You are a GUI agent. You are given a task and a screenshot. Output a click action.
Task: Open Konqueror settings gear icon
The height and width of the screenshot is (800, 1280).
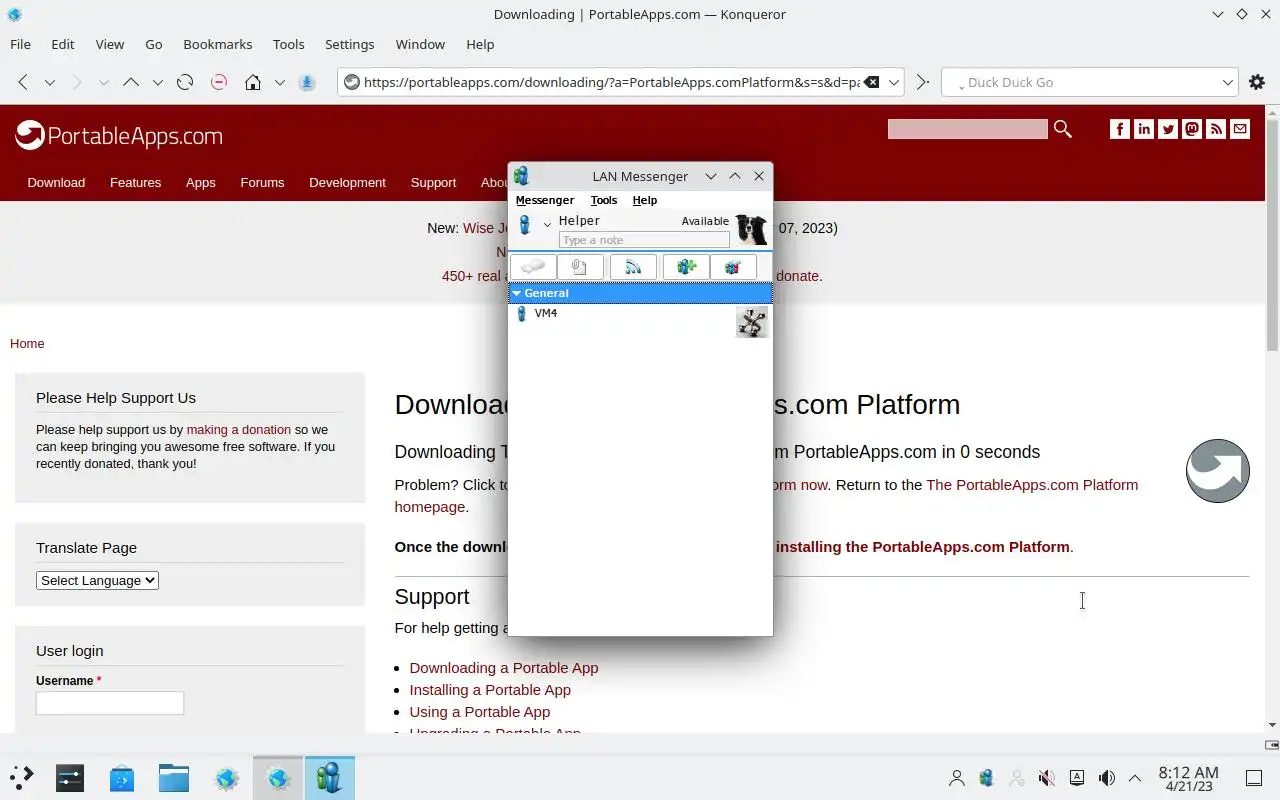[x=1257, y=82]
